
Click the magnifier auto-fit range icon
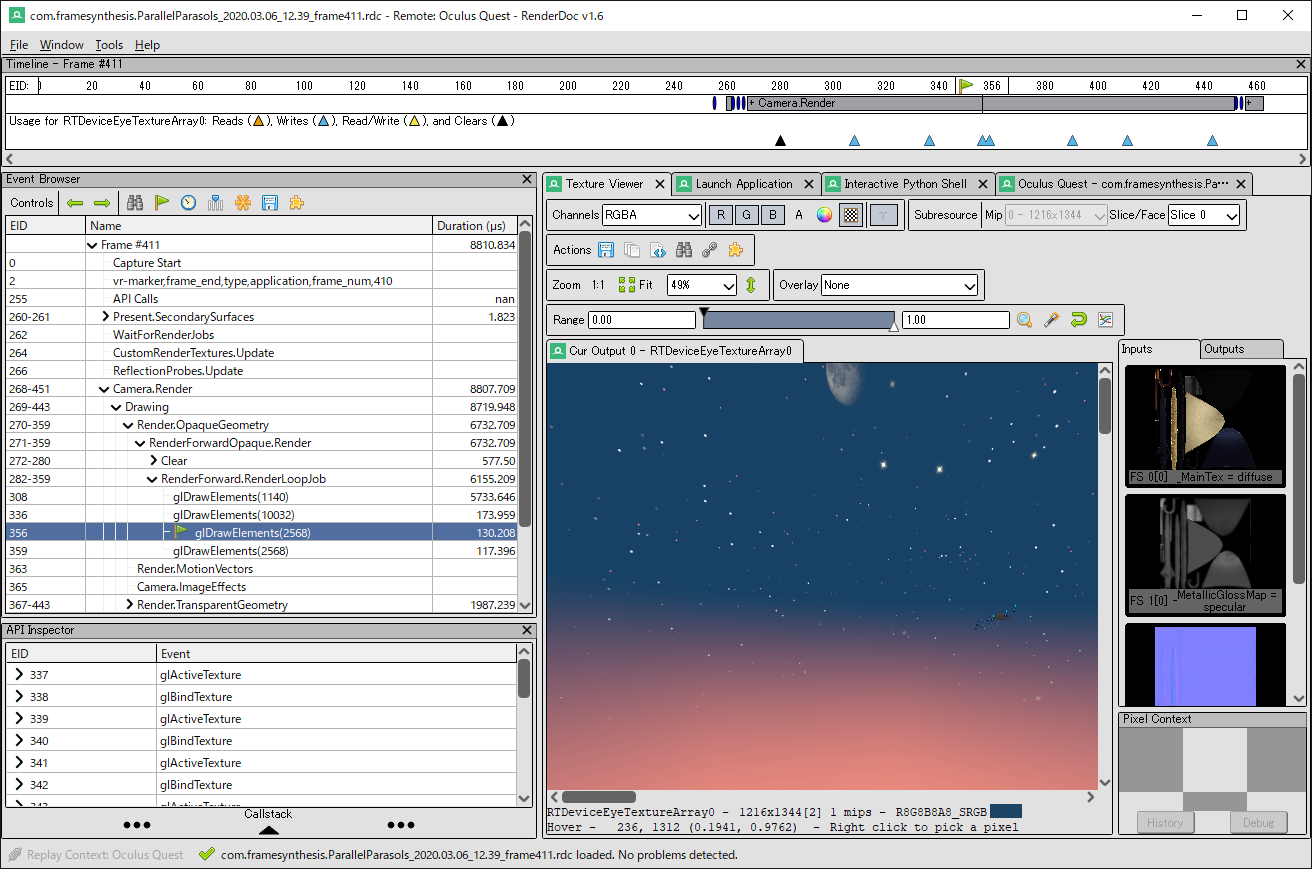pos(1025,320)
